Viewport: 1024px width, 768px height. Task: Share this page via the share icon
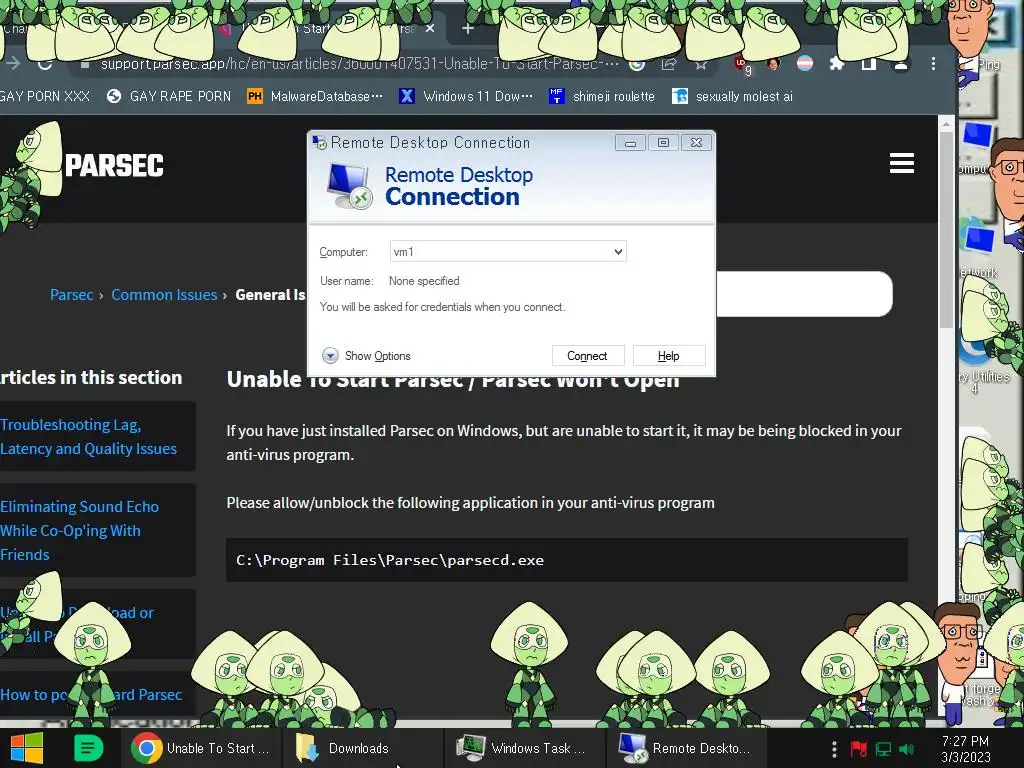(669, 64)
